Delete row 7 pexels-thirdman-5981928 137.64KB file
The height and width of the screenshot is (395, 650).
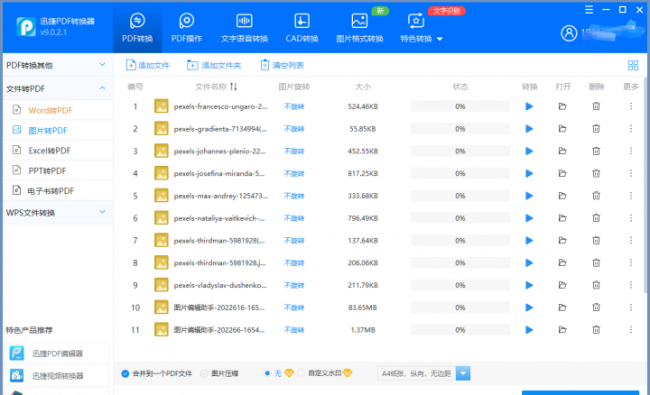[596, 240]
